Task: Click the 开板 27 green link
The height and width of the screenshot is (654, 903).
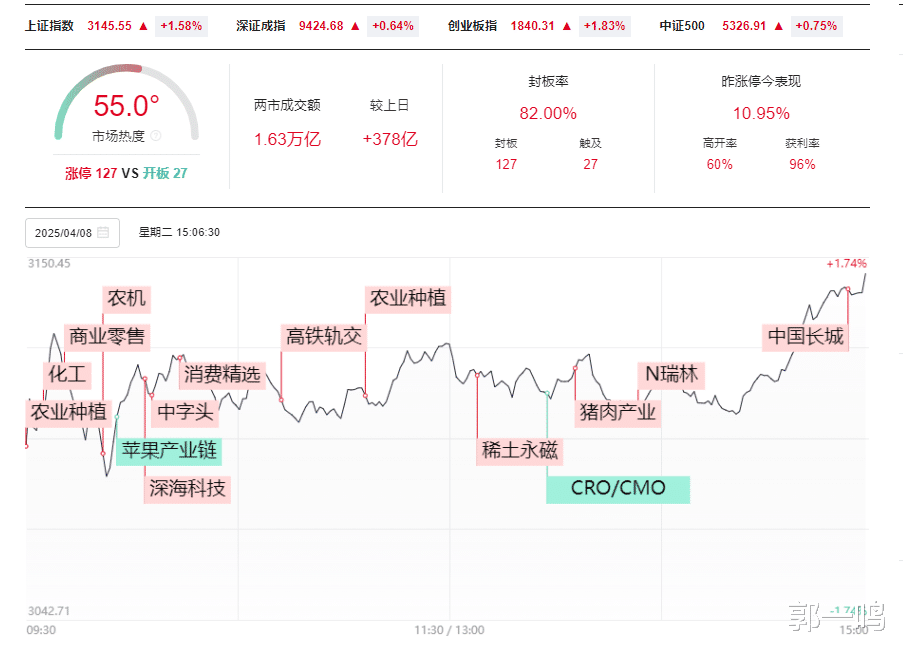Action: click(x=165, y=173)
